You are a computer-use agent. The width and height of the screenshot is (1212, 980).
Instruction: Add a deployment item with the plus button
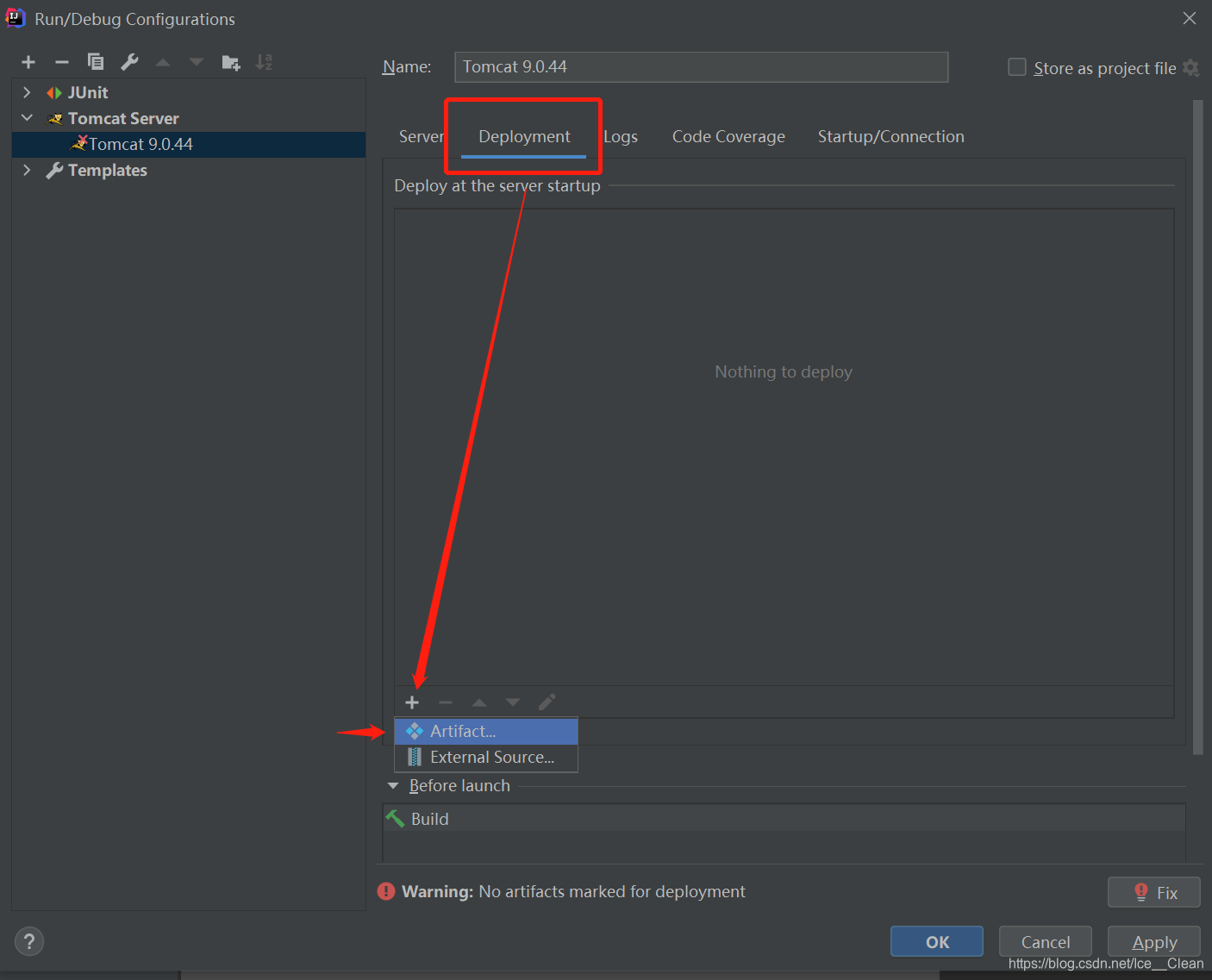tap(412, 702)
